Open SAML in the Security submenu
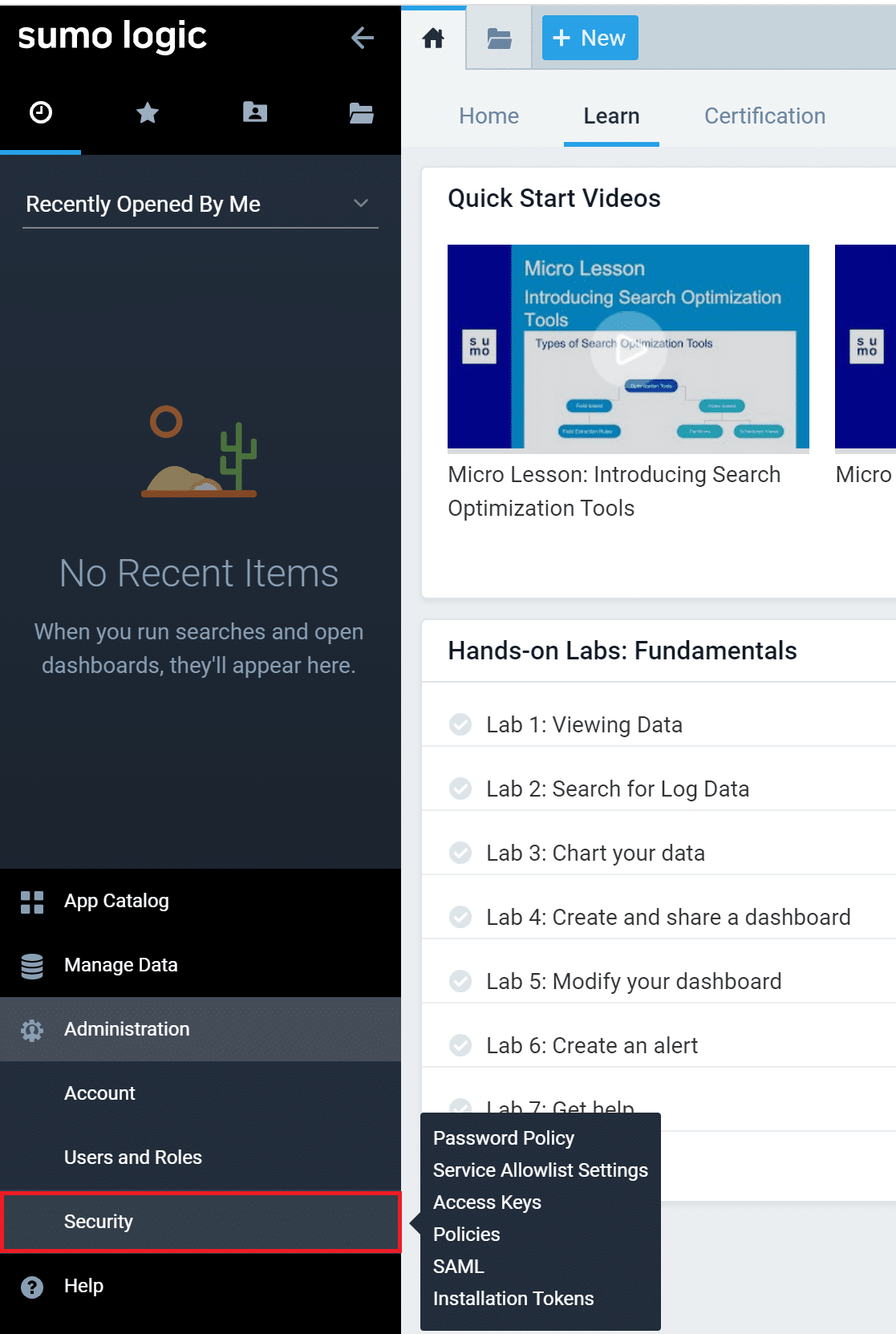The image size is (896, 1334). point(459,1267)
